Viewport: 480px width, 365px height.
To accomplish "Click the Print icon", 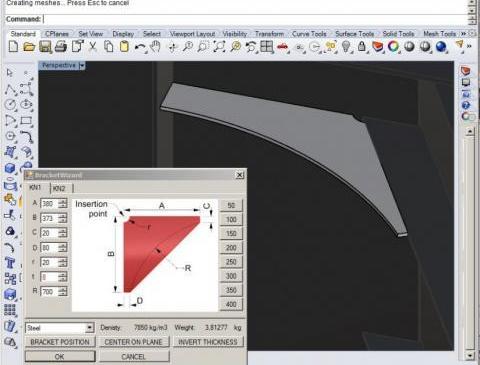I will tap(61, 46).
